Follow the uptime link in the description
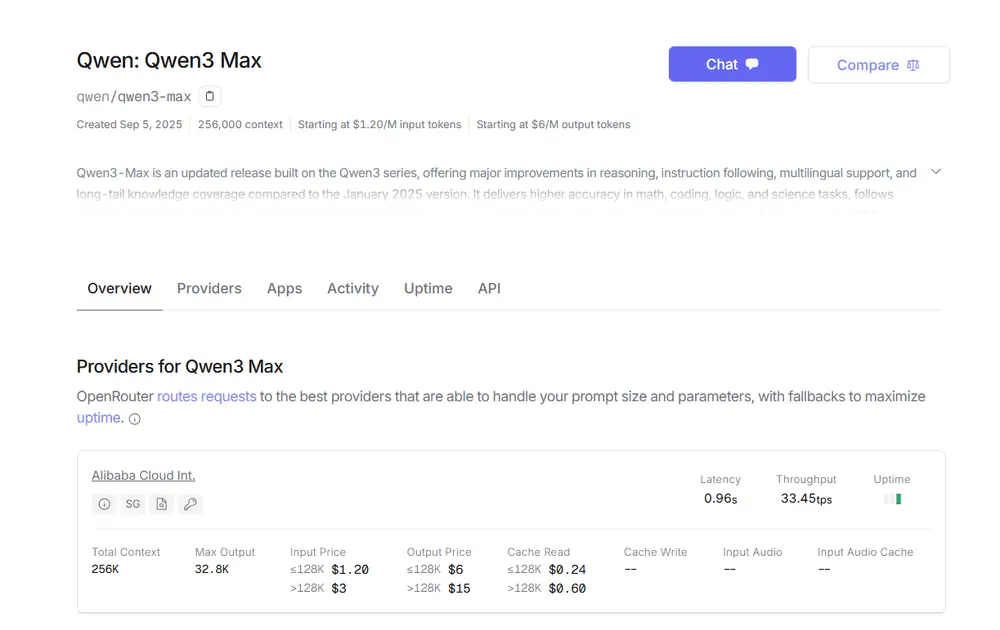1000x630 pixels. click(x=97, y=418)
